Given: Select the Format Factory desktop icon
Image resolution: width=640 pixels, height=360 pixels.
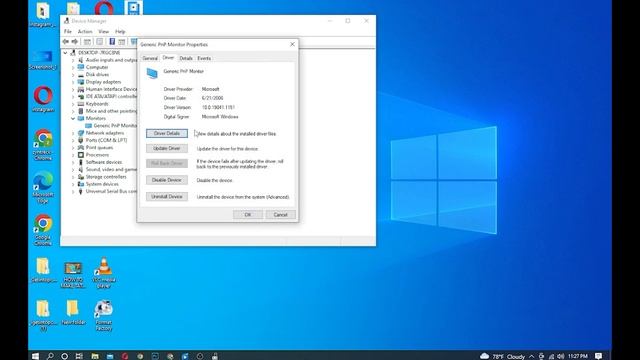Looking at the screenshot, I should click(x=104, y=315).
